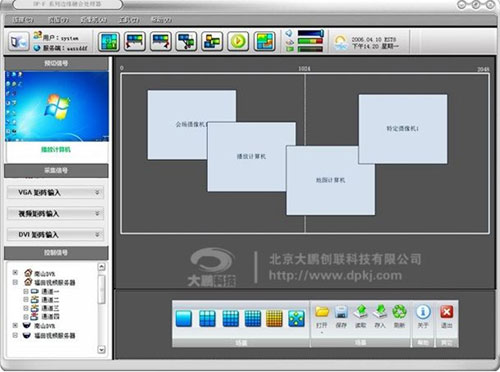Select the layout icon with four green dots
Image resolution: width=500 pixels, height=372 pixels.
pos(296,318)
